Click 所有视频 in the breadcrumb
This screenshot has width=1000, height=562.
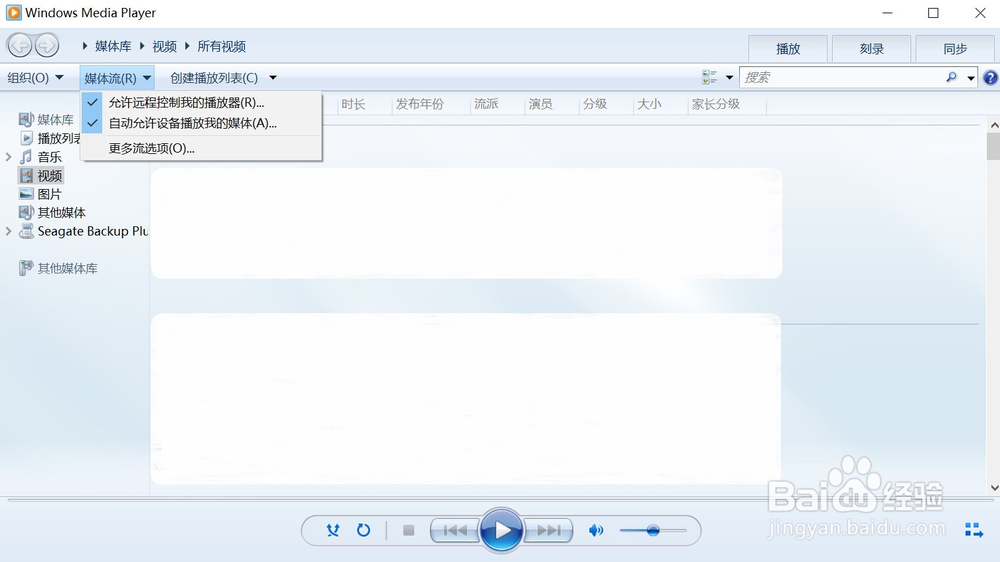(x=221, y=46)
